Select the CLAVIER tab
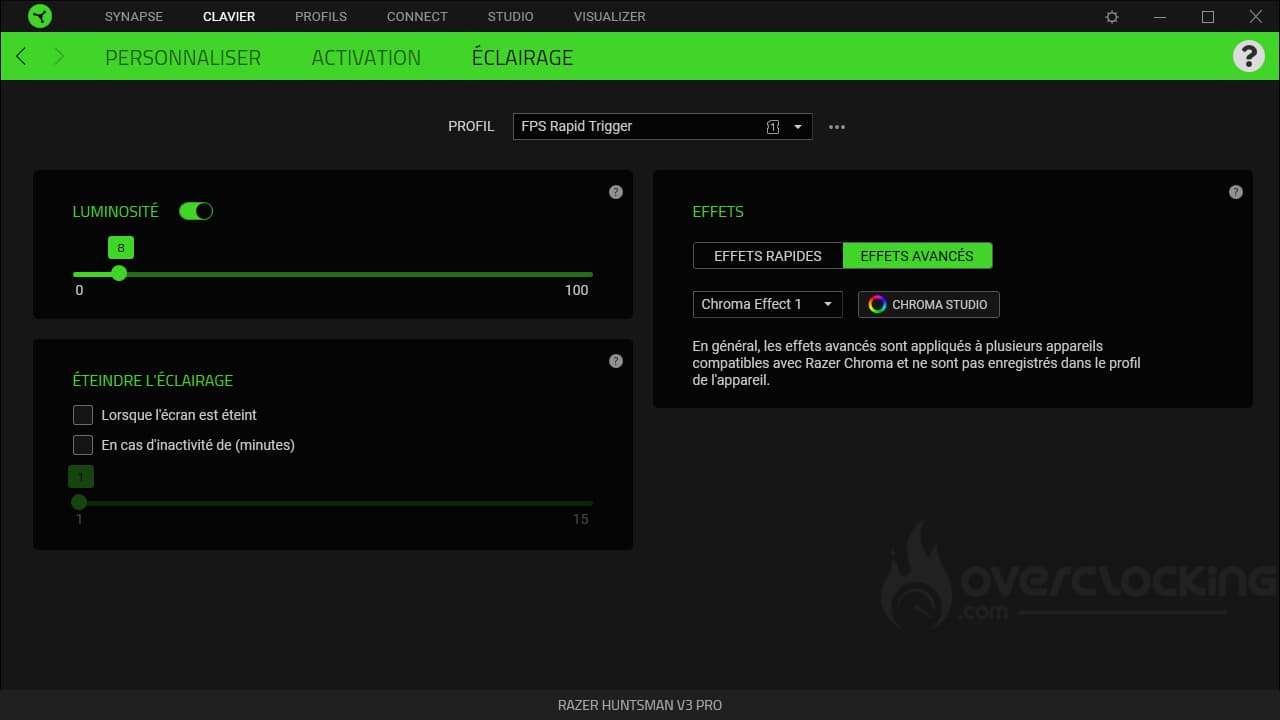Image resolution: width=1280 pixels, height=720 pixels. click(229, 17)
